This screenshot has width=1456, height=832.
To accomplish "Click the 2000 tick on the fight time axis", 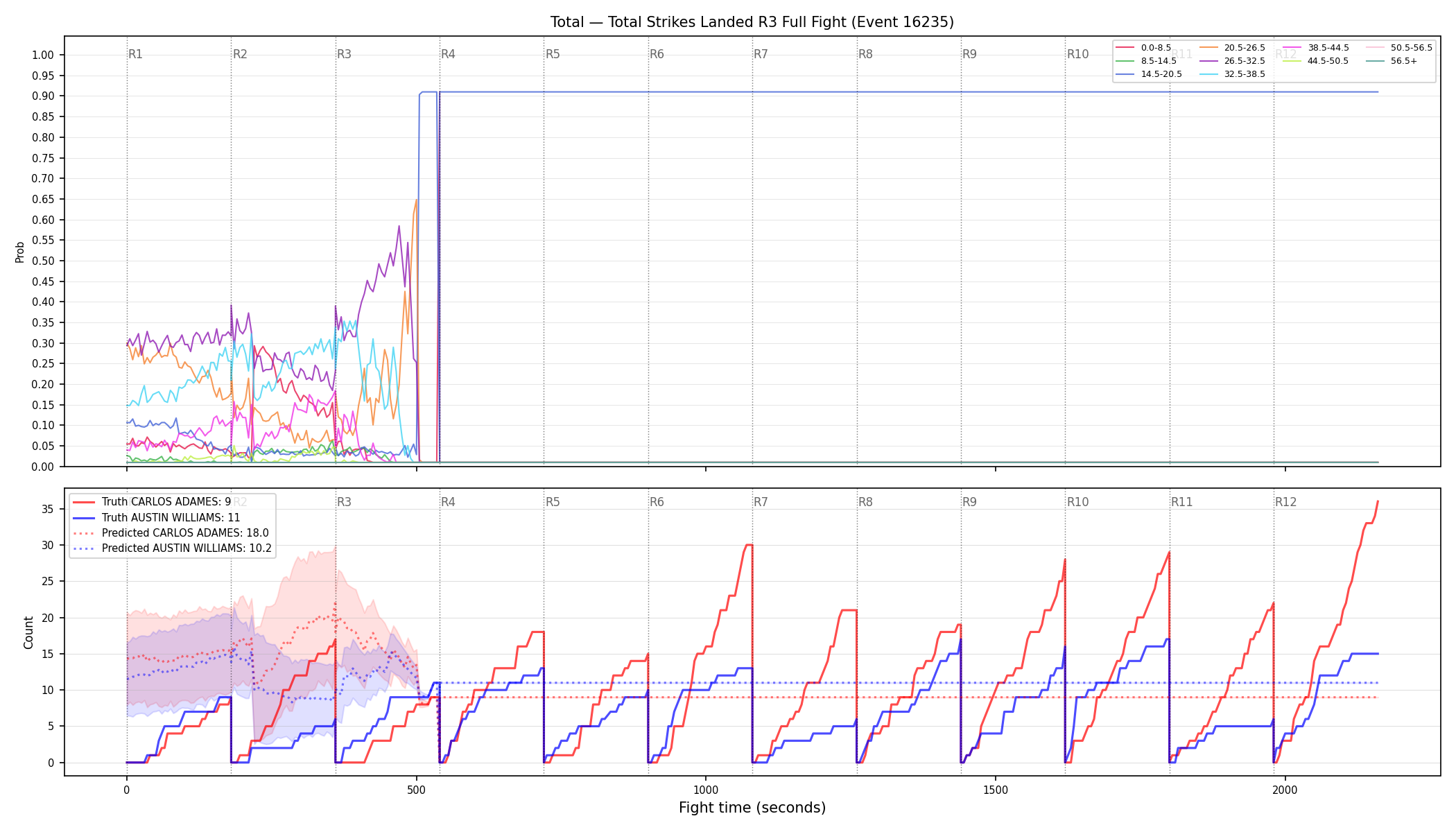I will pos(1285,790).
